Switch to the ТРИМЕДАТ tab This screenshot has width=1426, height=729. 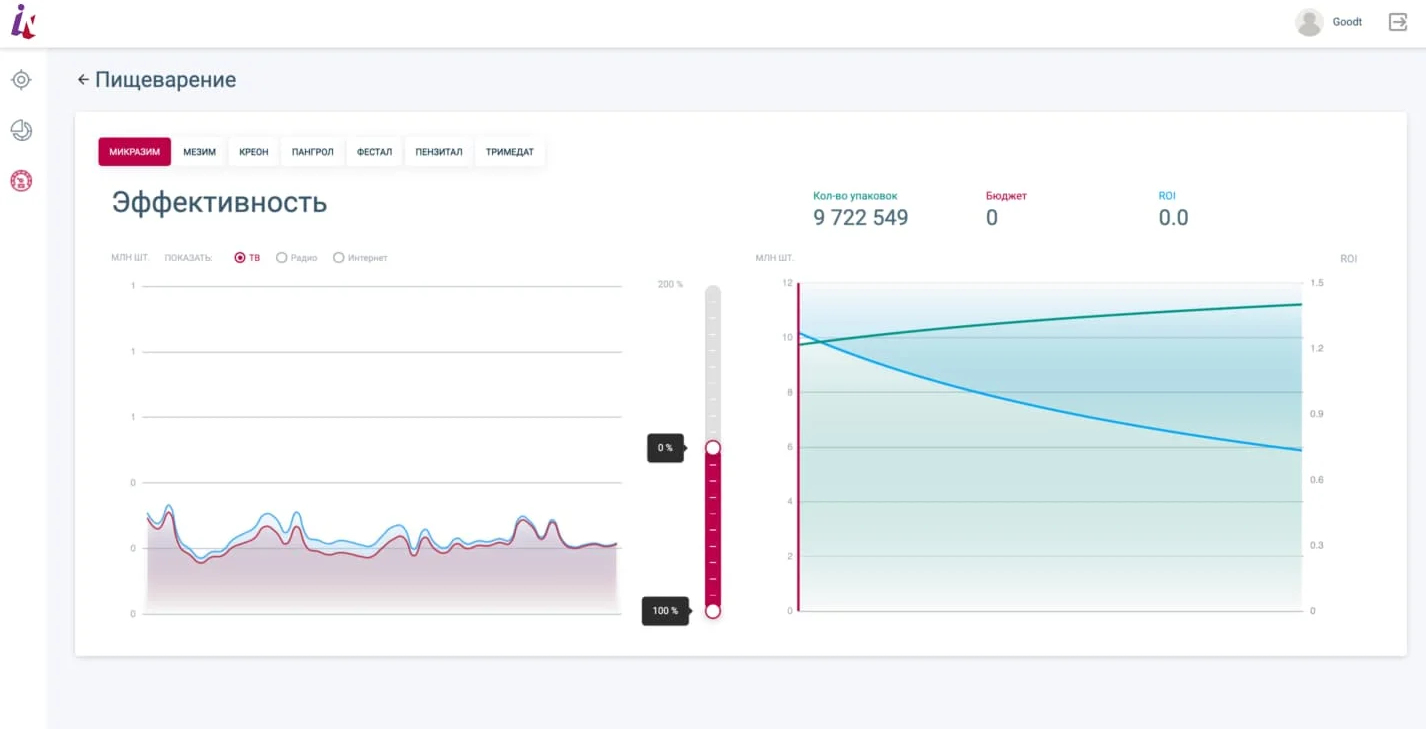pos(510,152)
